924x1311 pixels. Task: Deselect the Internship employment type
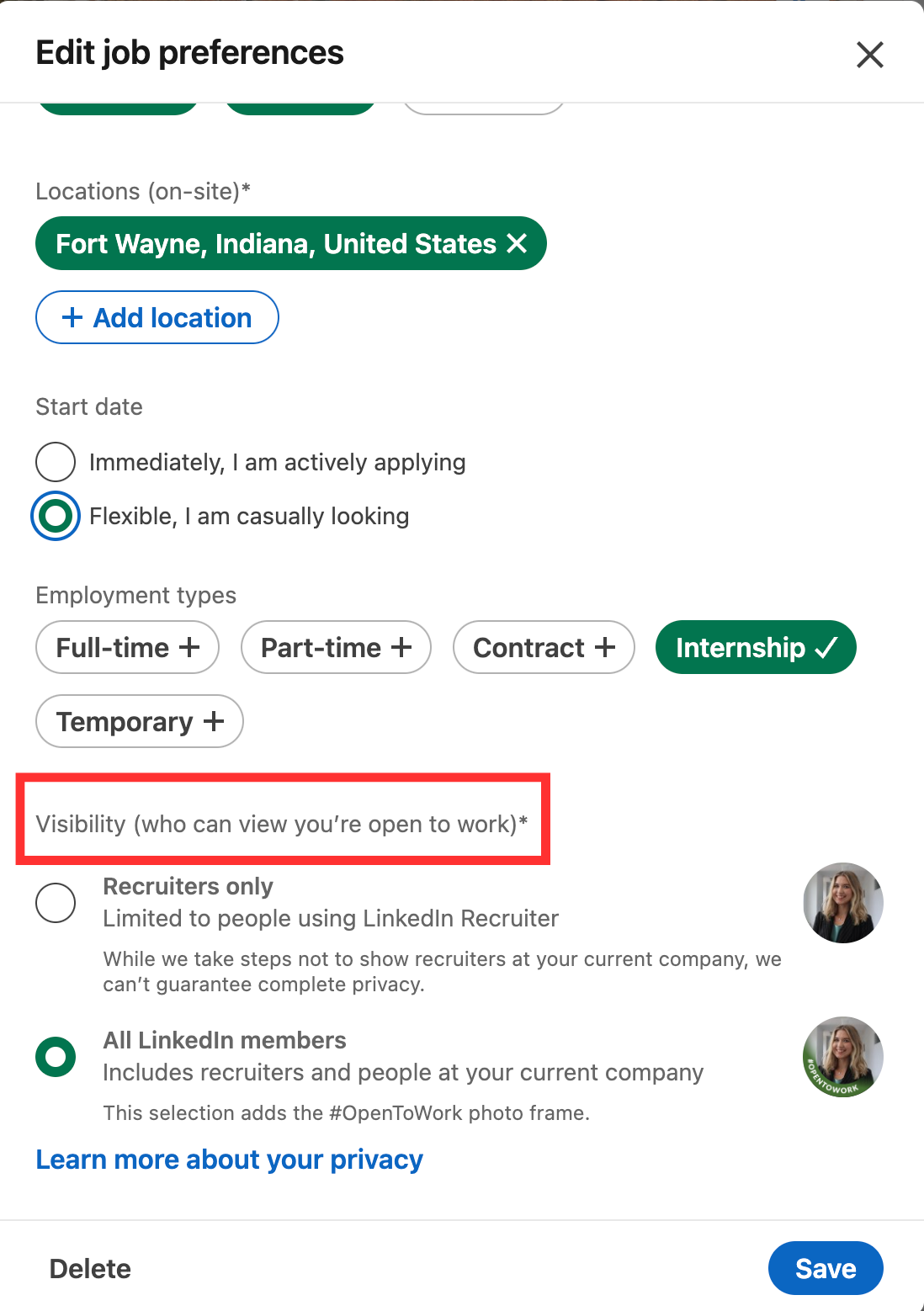click(755, 647)
